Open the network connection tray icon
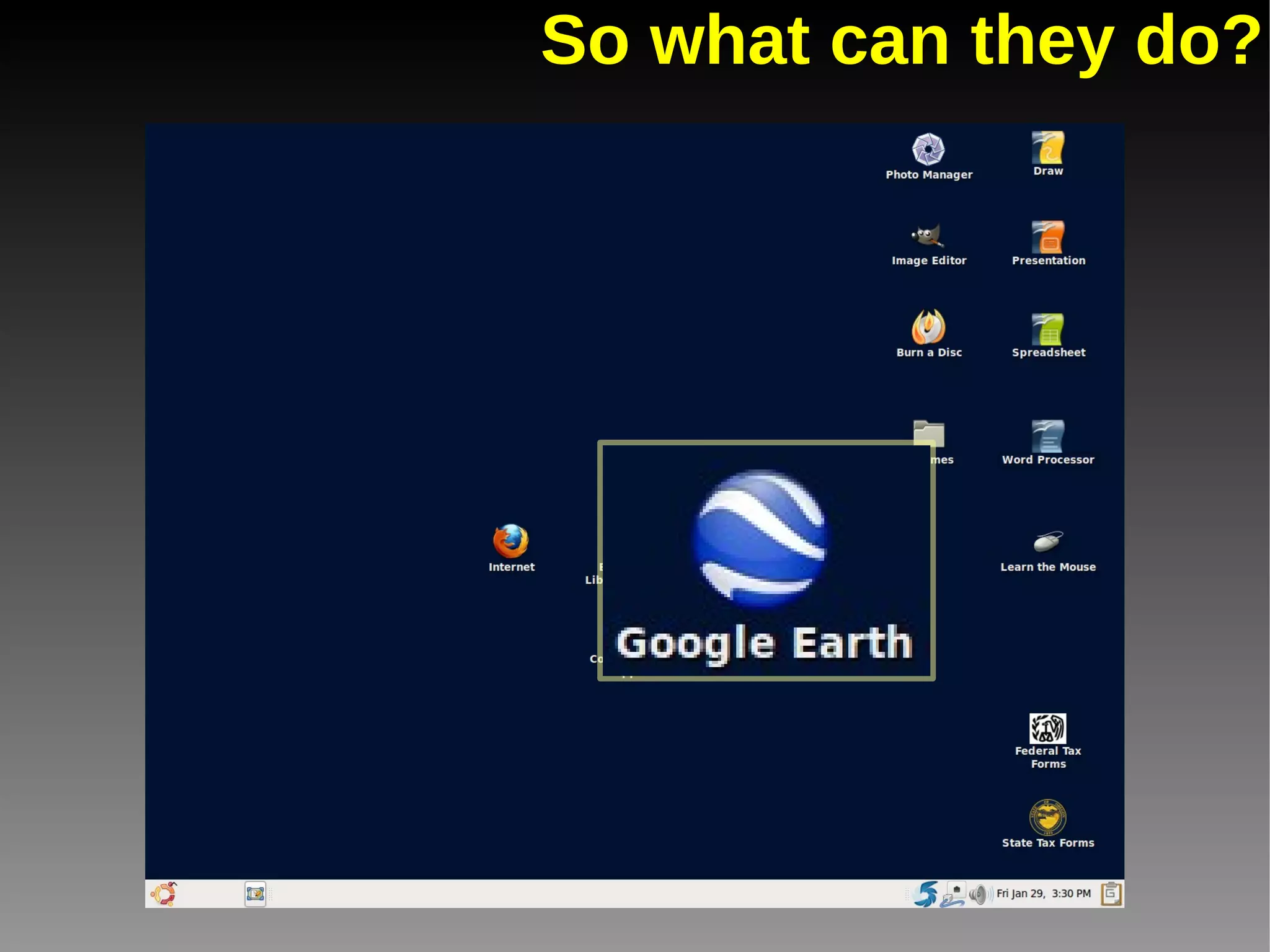1270x952 pixels. pyautogui.click(x=952, y=894)
